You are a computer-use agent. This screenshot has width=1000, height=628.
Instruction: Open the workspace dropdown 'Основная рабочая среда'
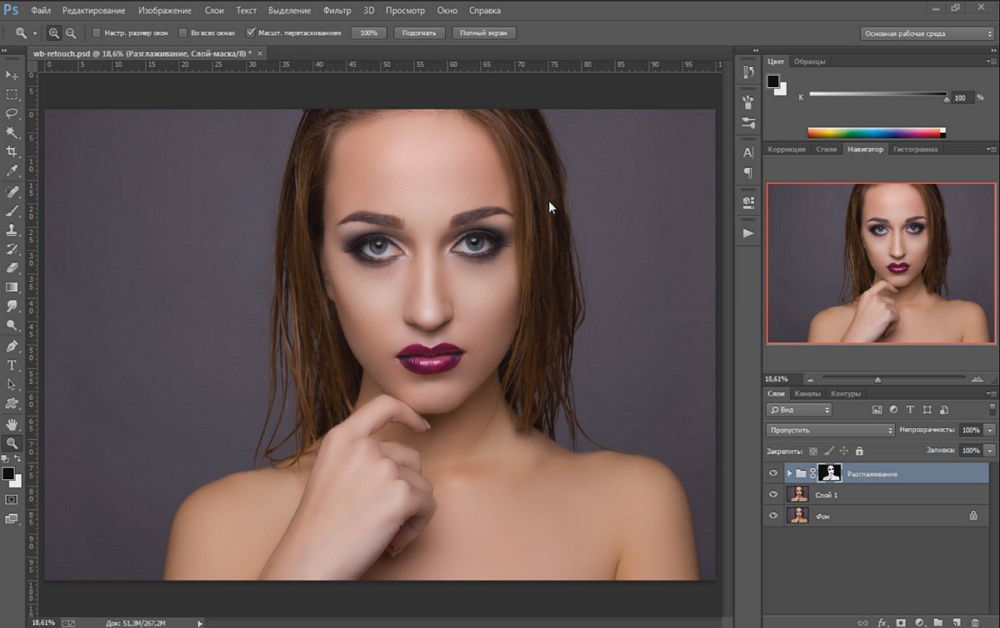[926, 33]
